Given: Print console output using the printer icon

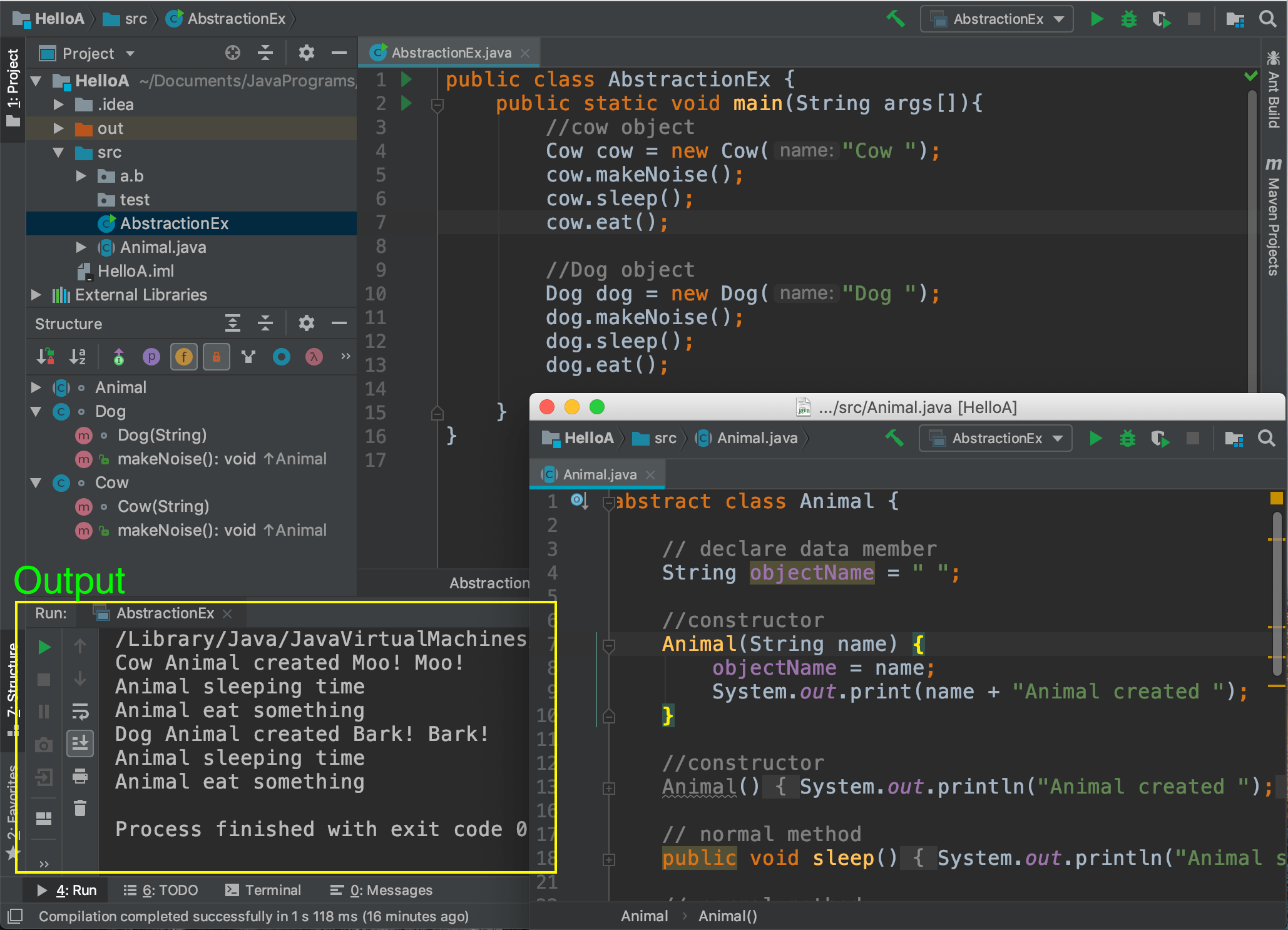Looking at the screenshot, I should (79, 777).
